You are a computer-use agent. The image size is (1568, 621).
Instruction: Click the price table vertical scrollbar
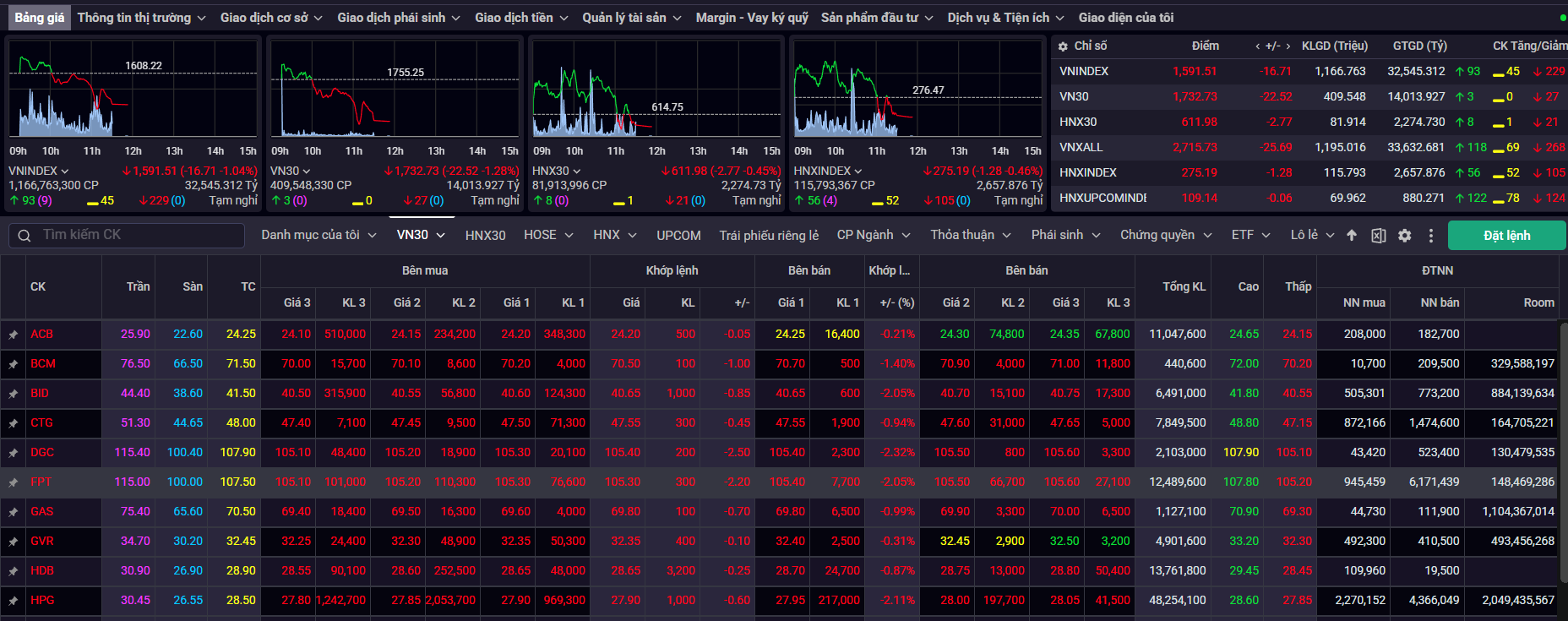[1563, 452]
